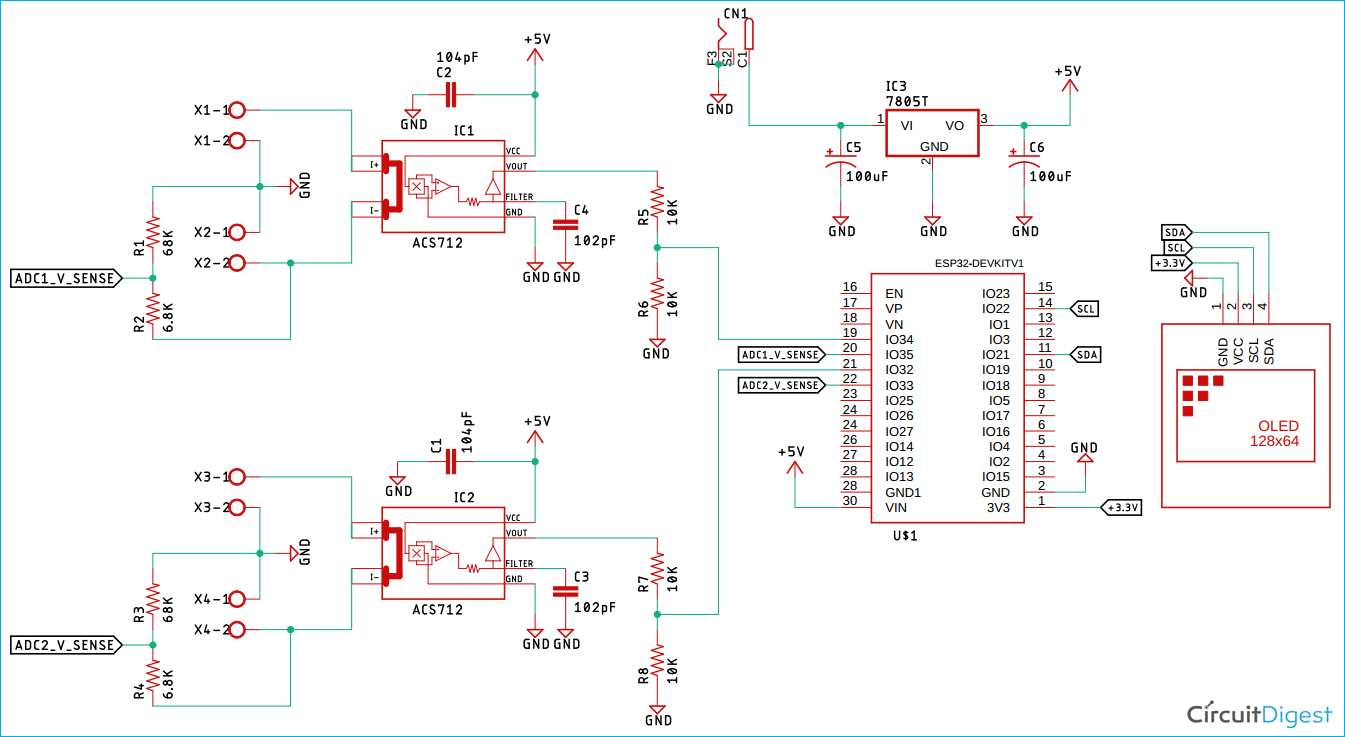Click the GND symbol below capacitor C6
Screen dimensions: 1345x737
(x=1023, y=222)
